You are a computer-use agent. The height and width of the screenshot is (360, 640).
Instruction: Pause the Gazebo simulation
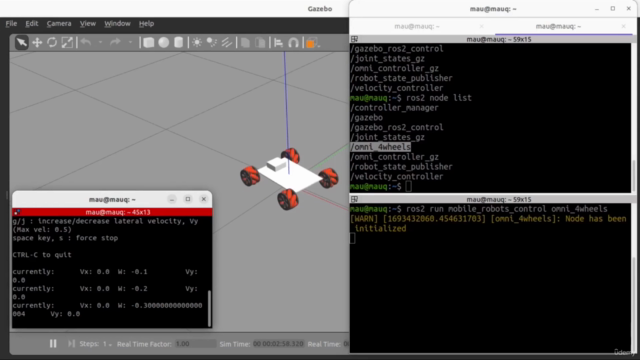(53, 344)
